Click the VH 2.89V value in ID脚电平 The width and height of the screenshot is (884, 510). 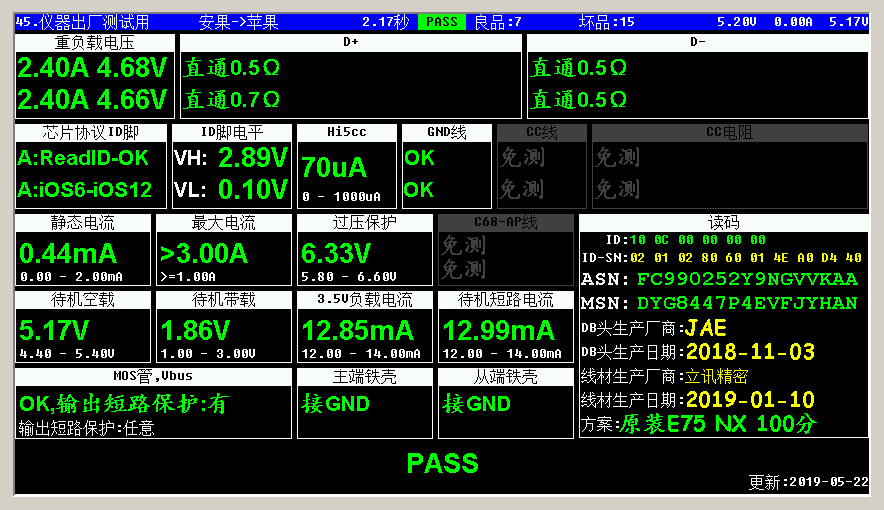(x=253, y=158)
